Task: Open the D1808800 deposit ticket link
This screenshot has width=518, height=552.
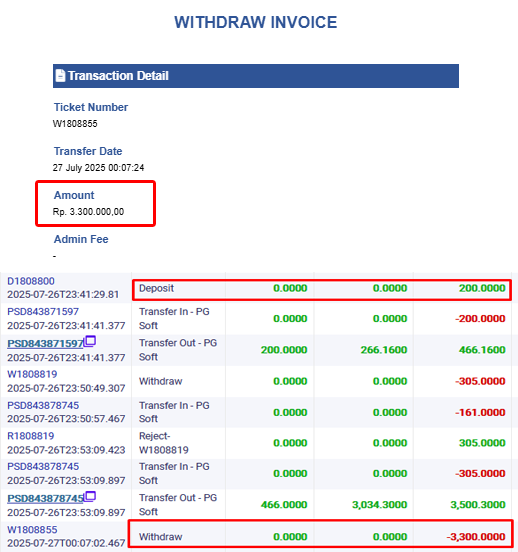Action: click(31, 281)
